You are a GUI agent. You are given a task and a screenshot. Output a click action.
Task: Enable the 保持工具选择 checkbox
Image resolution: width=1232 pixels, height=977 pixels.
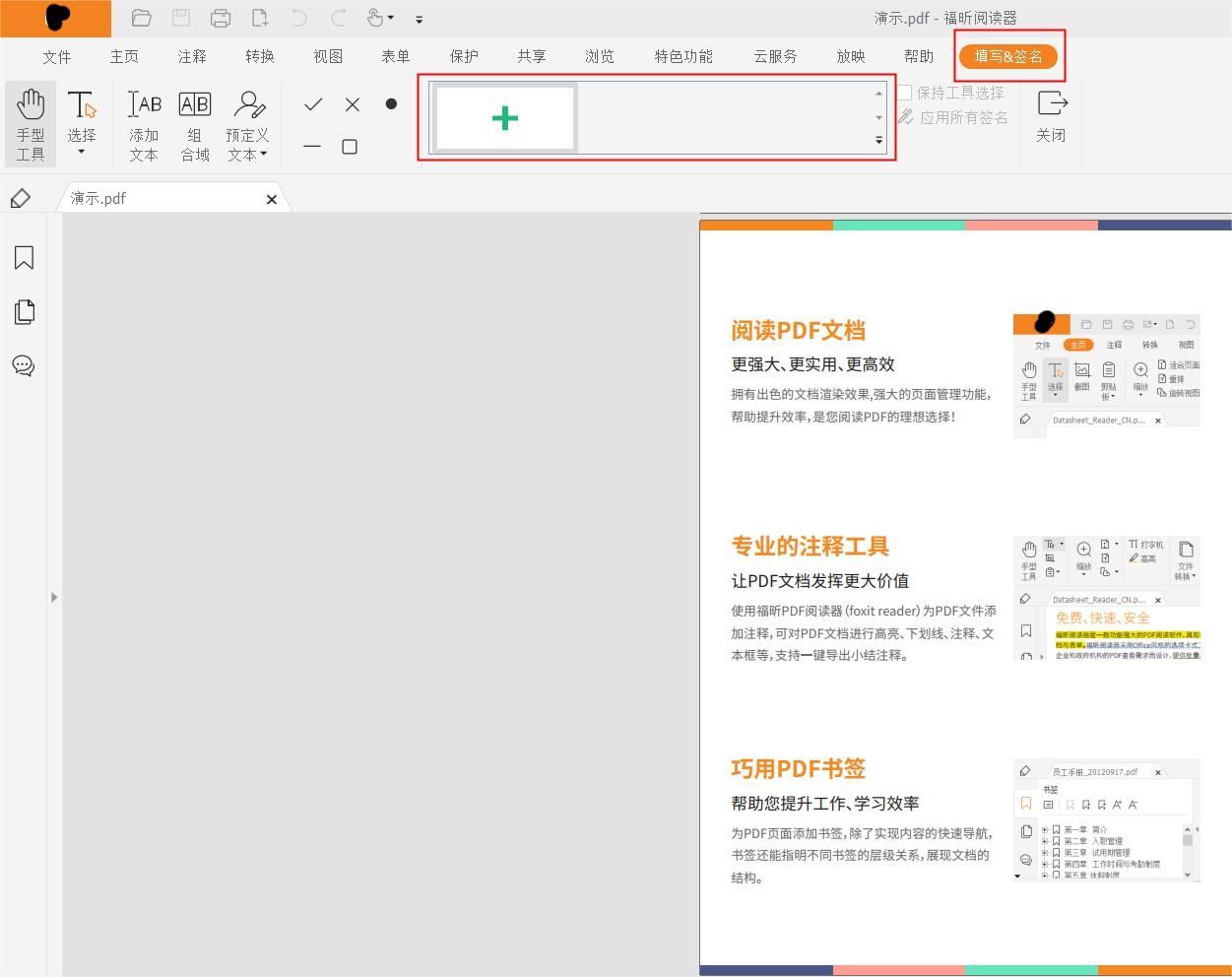click(904, 93)
